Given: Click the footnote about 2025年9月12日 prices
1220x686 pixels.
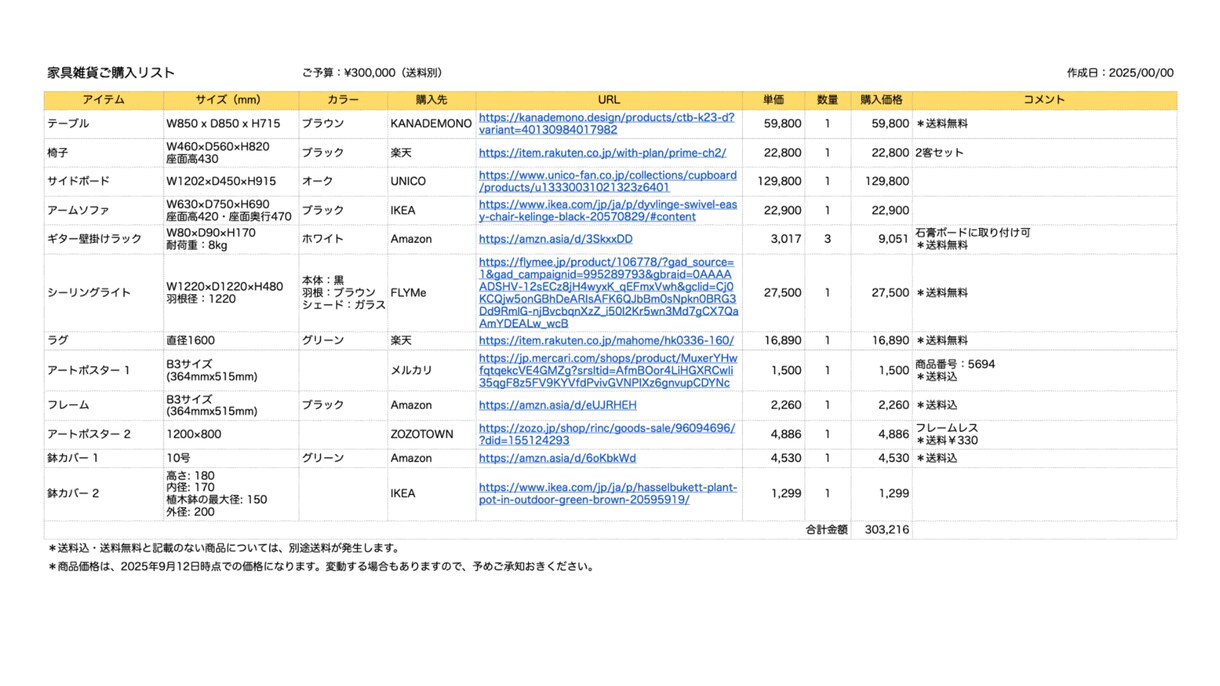Looking at the screenshot, I should coord(321,566).
